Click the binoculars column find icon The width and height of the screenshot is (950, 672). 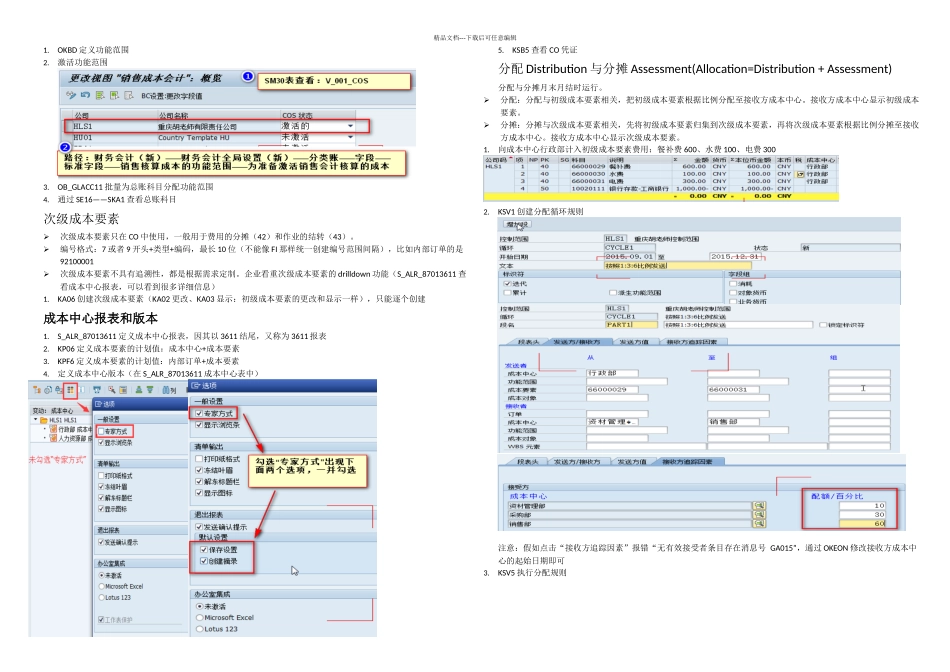pyautogui.click(x=165, y=390)
